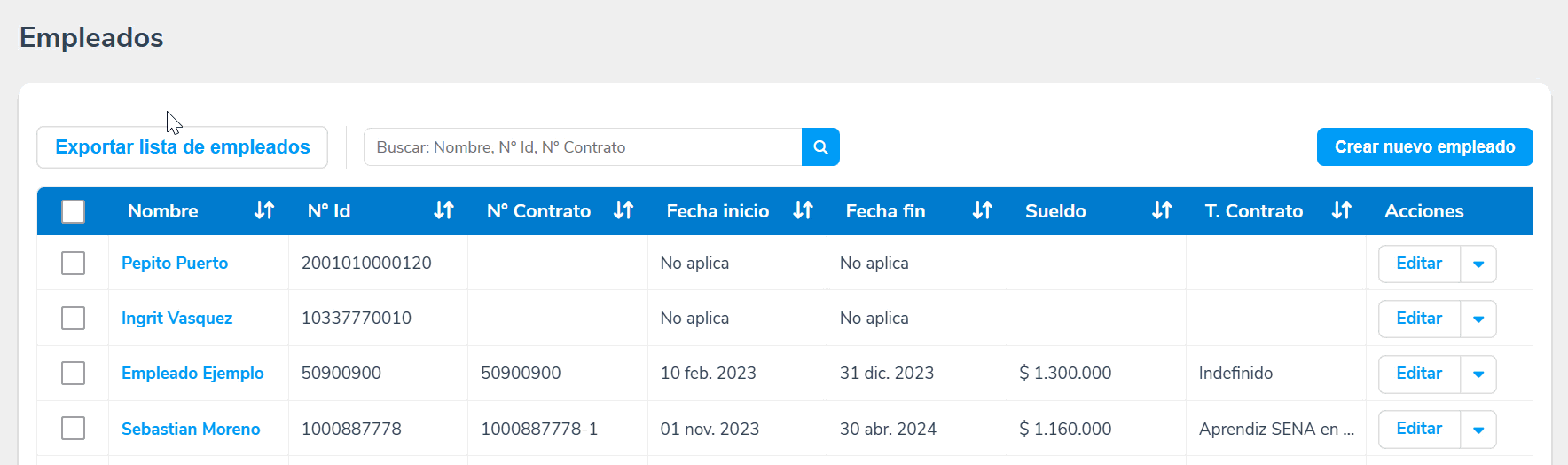The width and height of the screenshot is (1568, 465).
Task: Expand actions dropdown for Empleado Ejemplo
Action: (x=1478, y=374)
